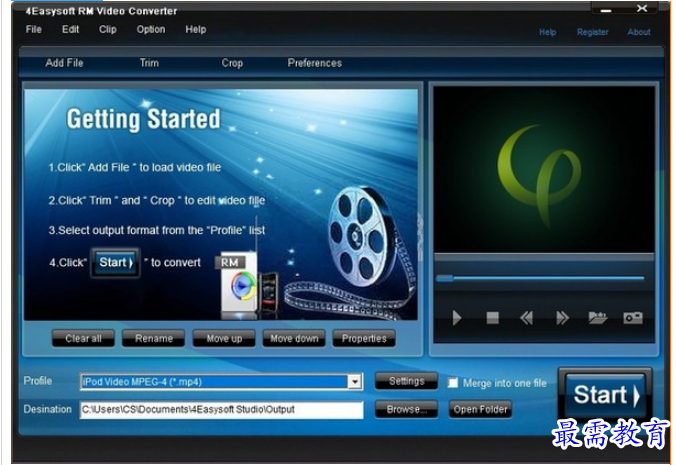Click the Help link at top right
This screenshot has height=465, width=676.
pos(548,32)
